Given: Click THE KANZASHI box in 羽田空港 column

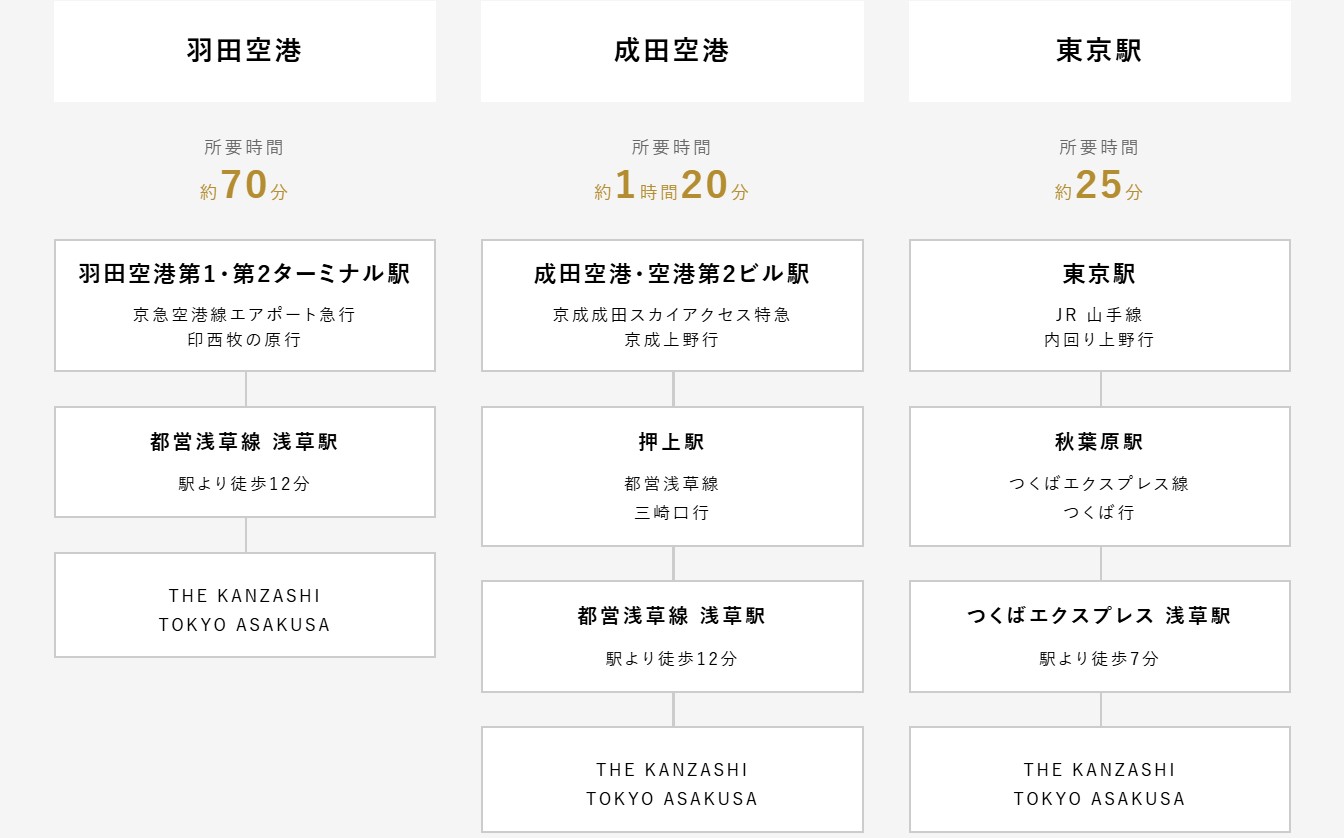Looking at the screenshot, I should tap(244, 605).
